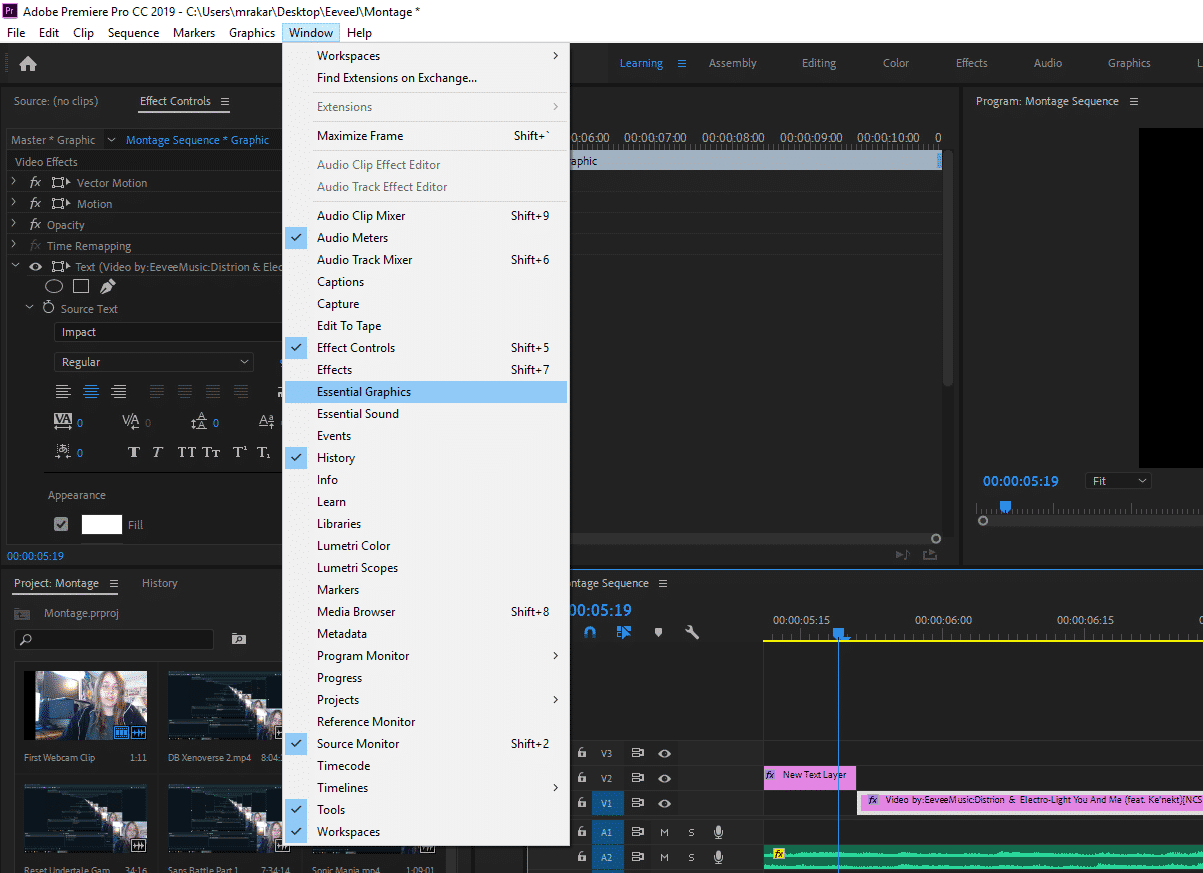The image size is (1203, 873).
Task: Mute audio track A1
Action: point(665,832)
